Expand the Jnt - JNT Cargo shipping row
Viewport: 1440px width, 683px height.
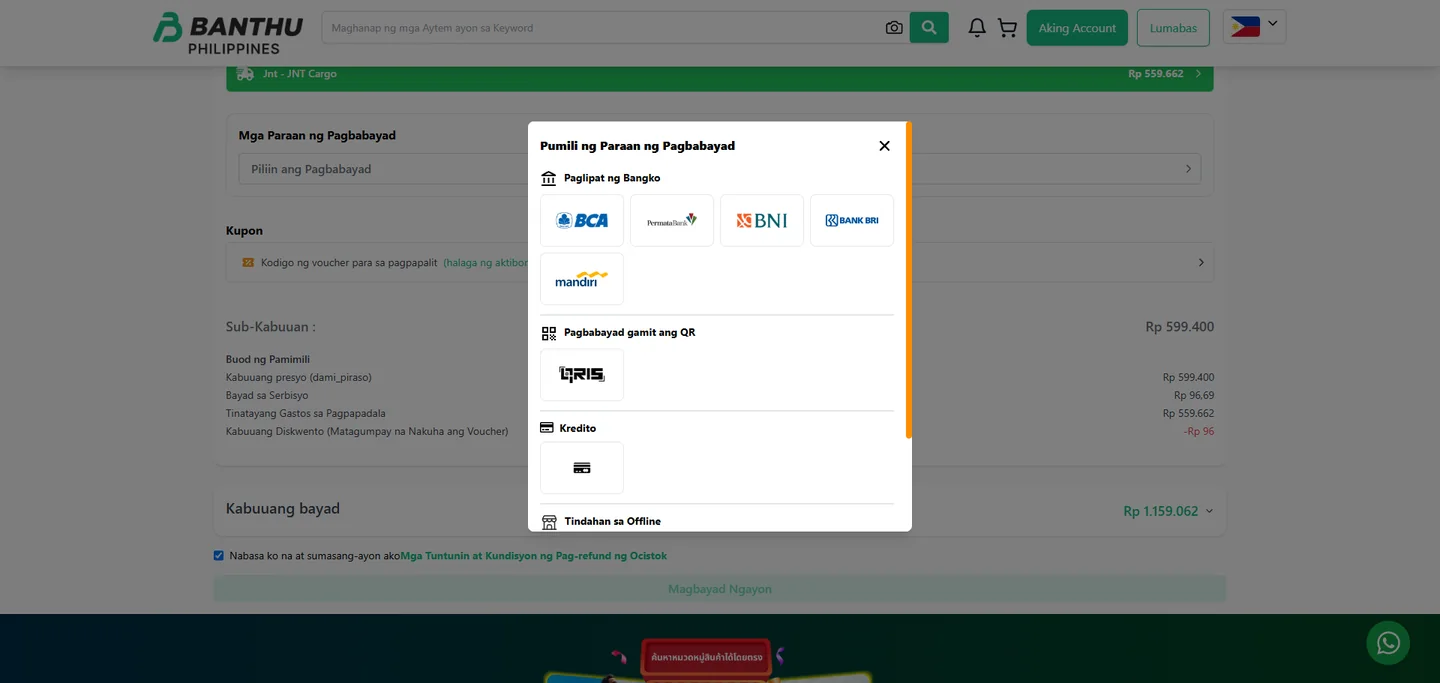click(x=720, y=74)
